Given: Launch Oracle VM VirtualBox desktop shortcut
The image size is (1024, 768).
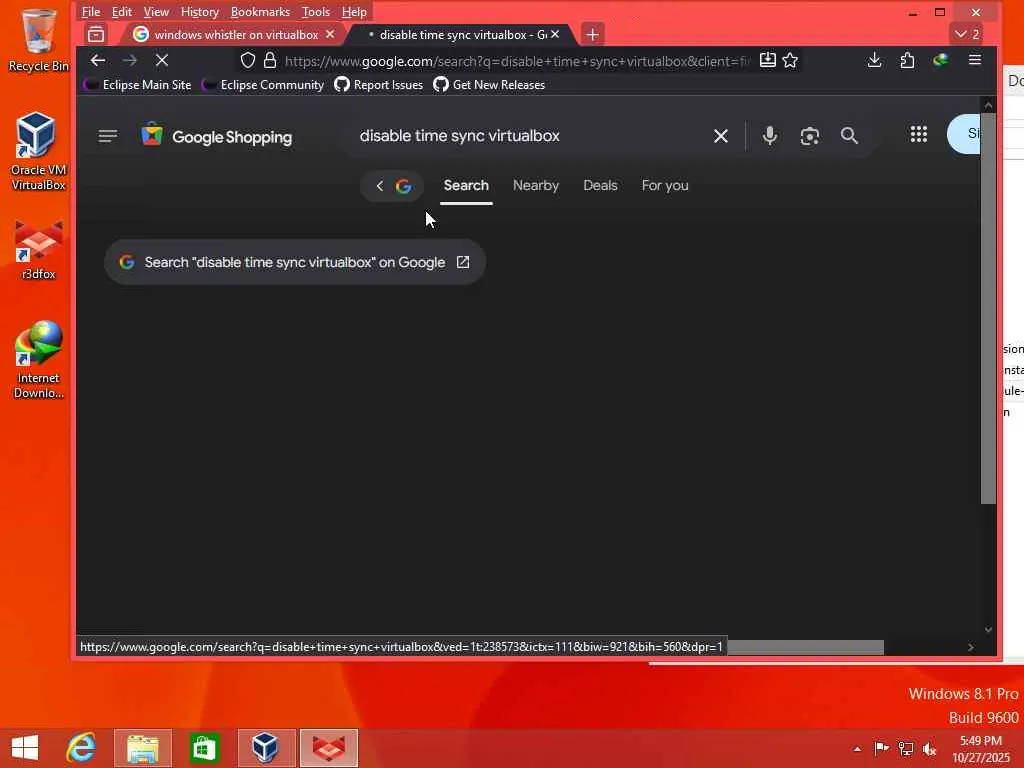Looking at the screenshot, I should tap(38, 152).
